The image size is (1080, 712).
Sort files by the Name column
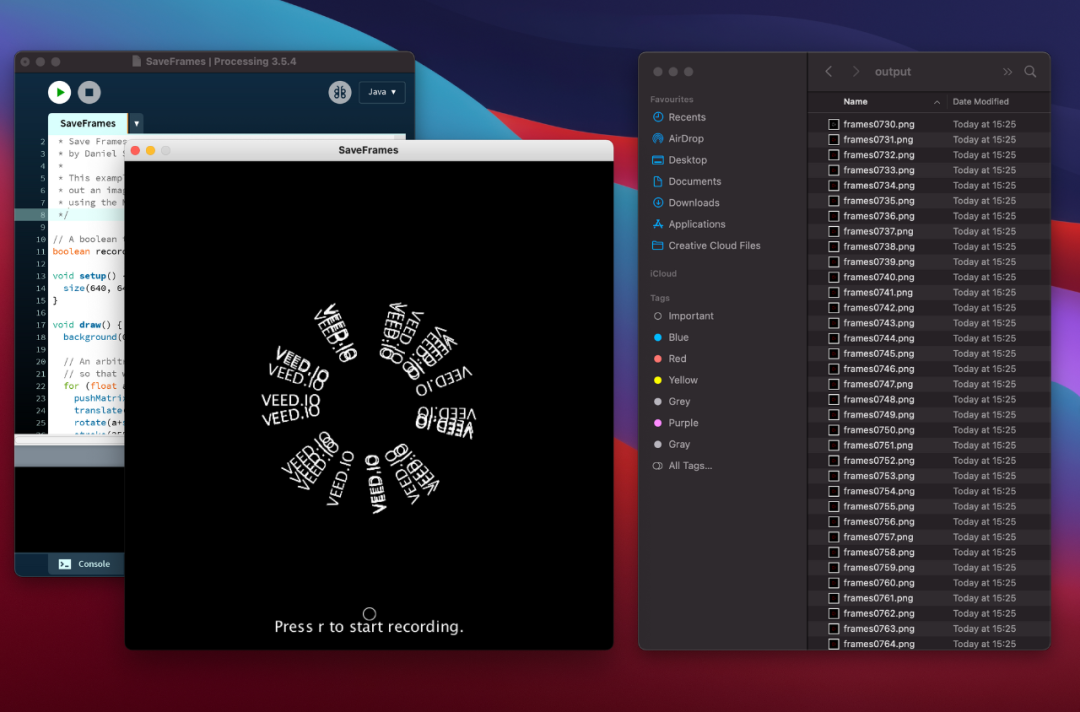coord(855,102)
